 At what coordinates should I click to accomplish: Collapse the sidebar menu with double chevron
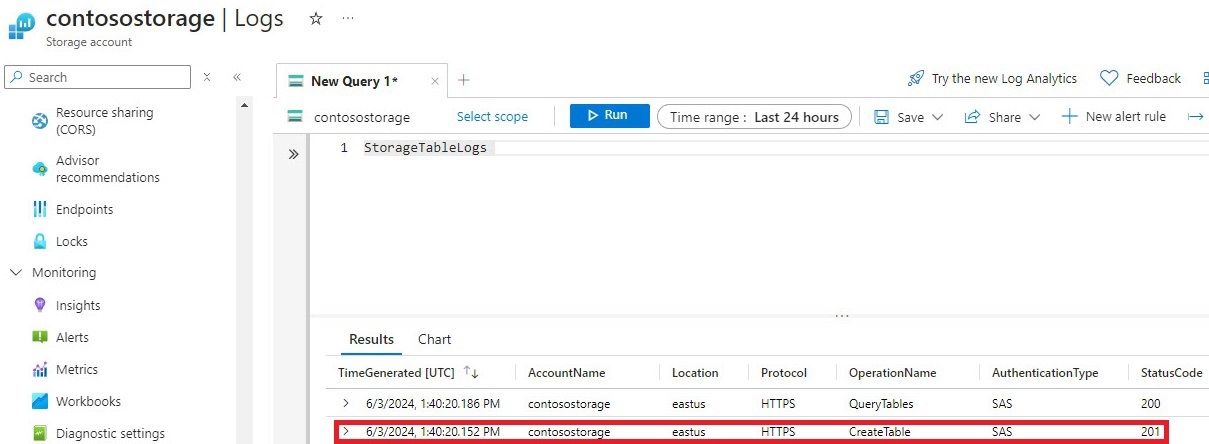pos(237,77)
